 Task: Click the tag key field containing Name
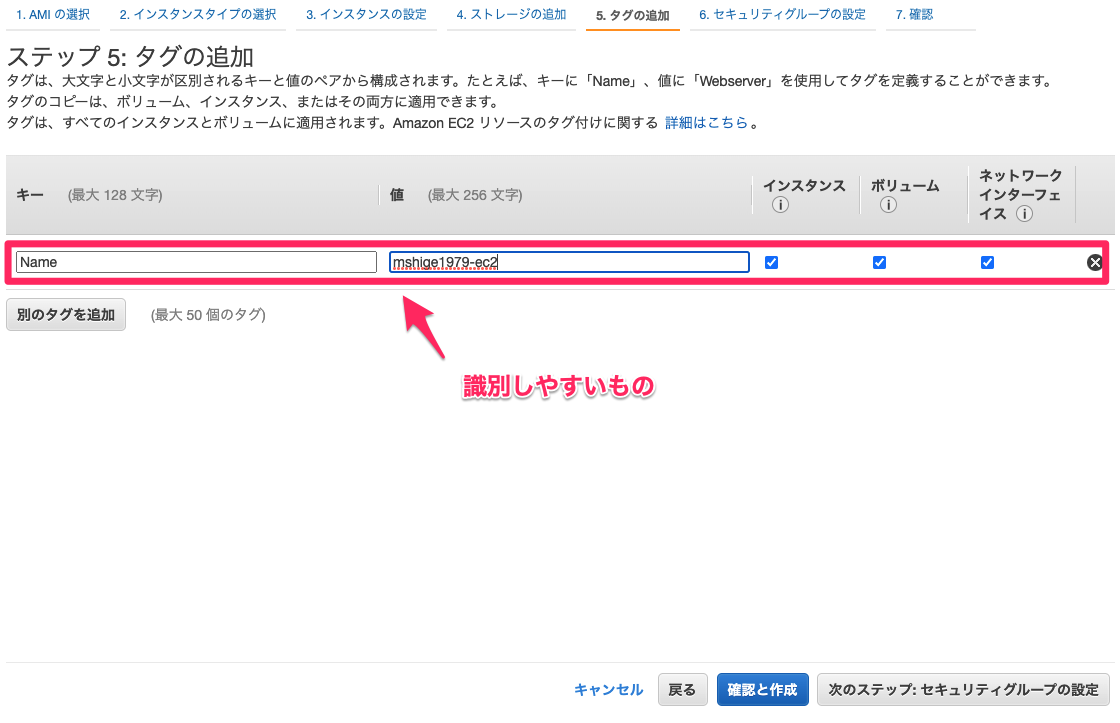pos(196,262)
